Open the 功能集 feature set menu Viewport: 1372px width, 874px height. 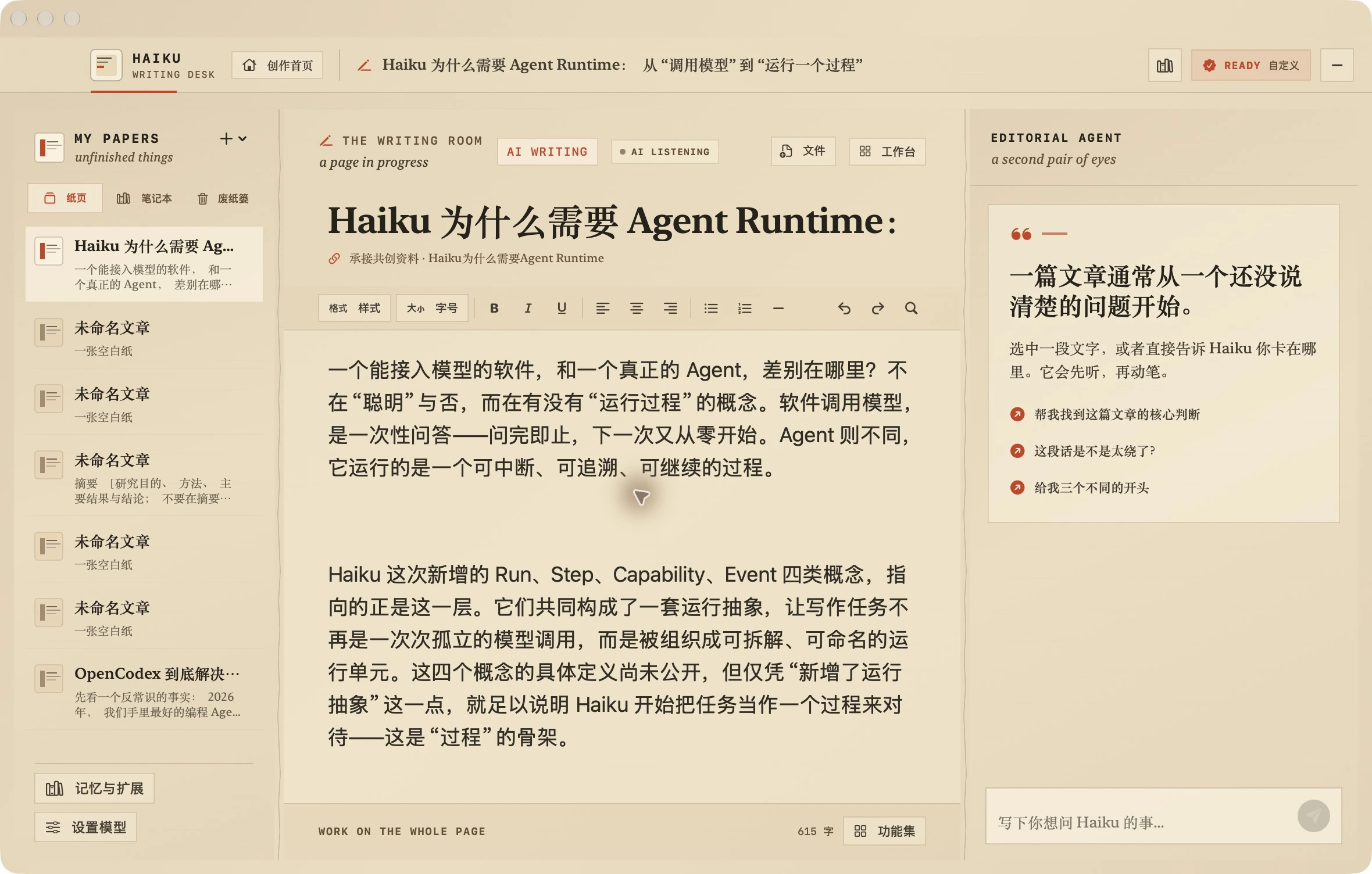tap(885, 831)
